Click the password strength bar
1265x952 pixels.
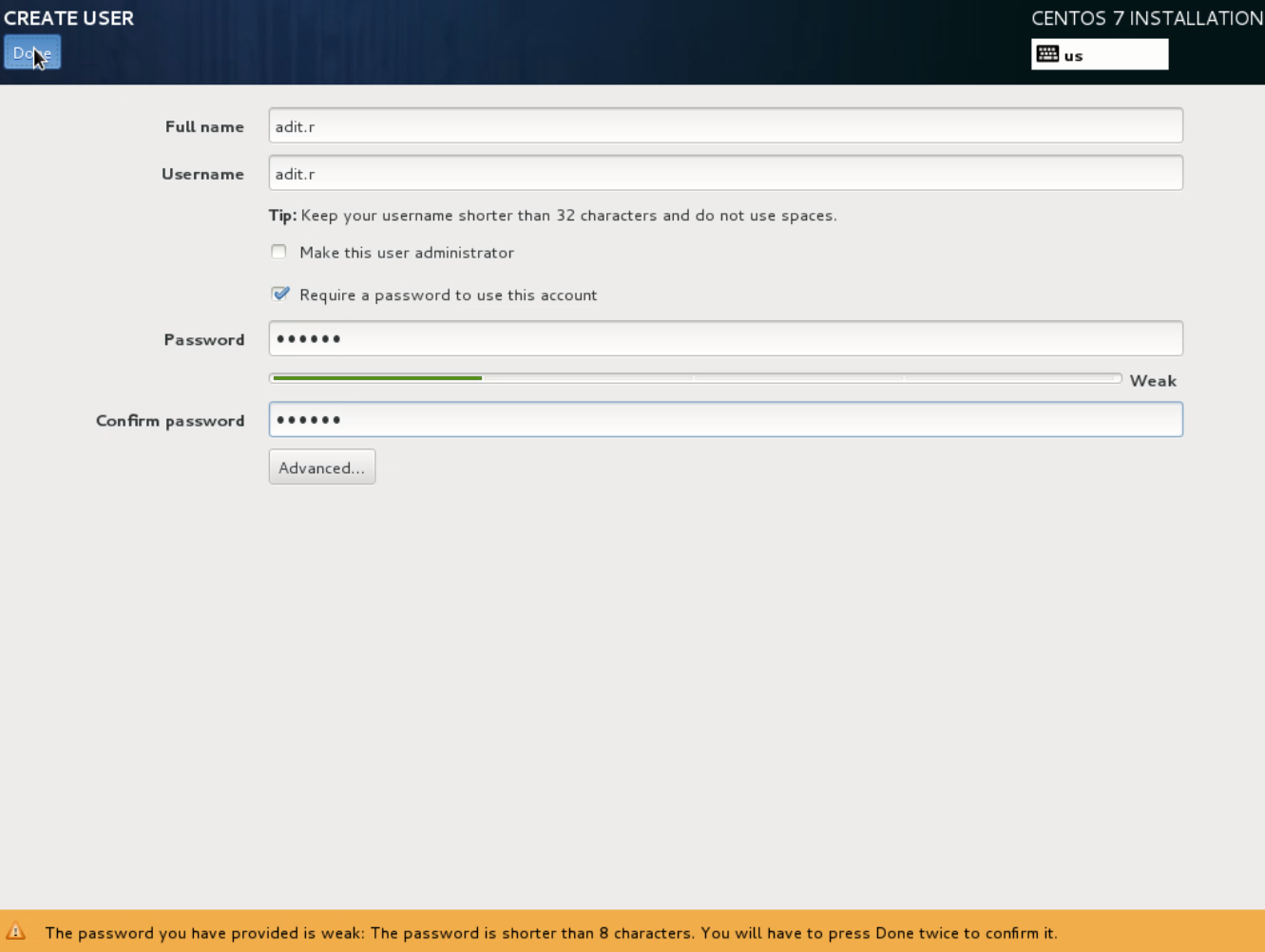[695, 378]
